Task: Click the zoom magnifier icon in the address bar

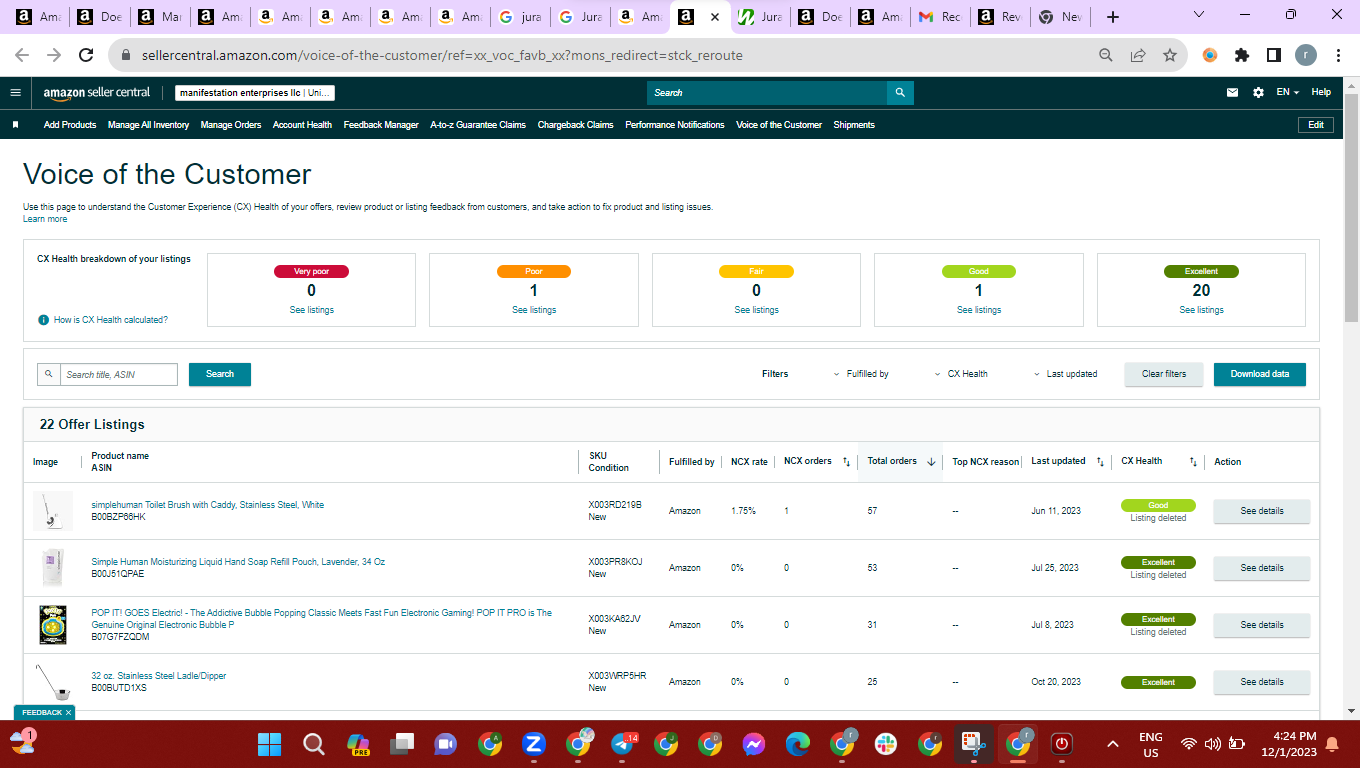Action: click(1106, 55)
